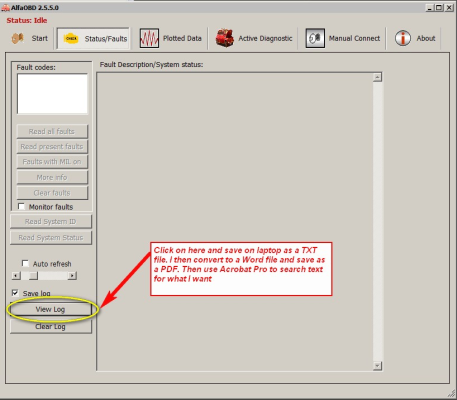Click the Clear Log button

pyautogui.click(x=51, y=327)
